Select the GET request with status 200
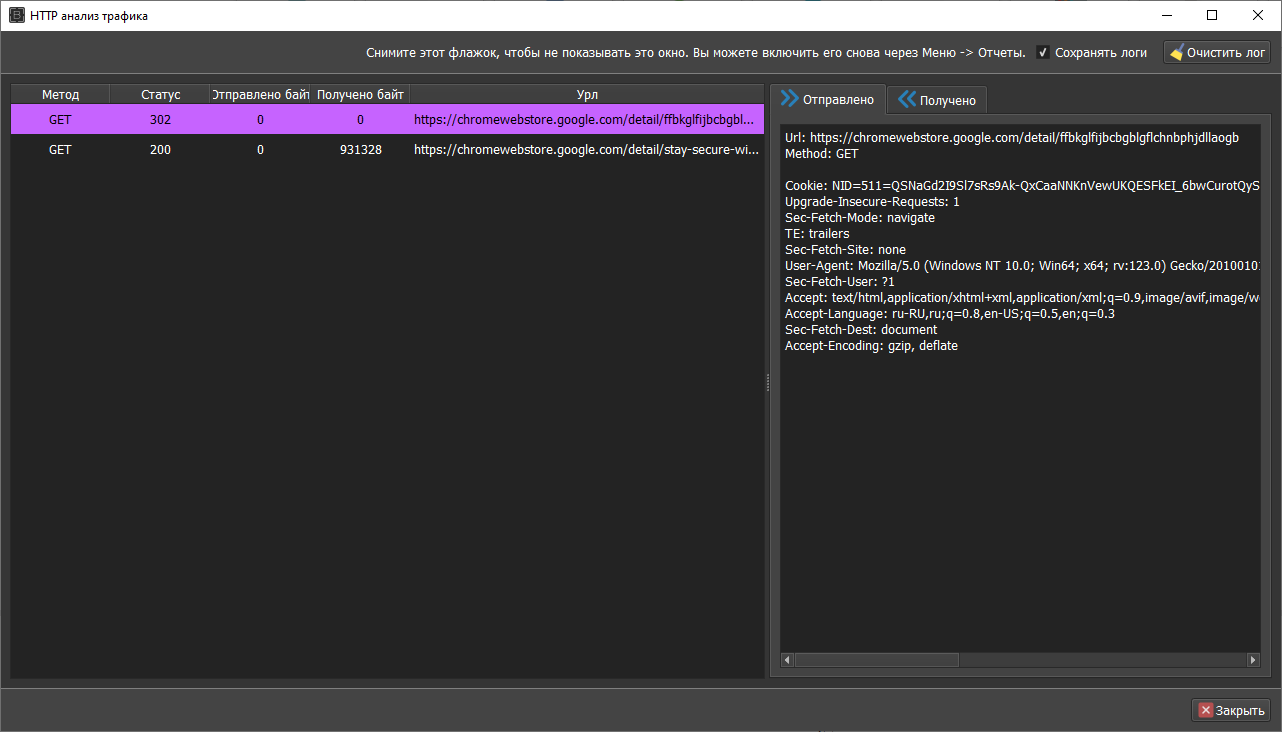 pos(387,150)
